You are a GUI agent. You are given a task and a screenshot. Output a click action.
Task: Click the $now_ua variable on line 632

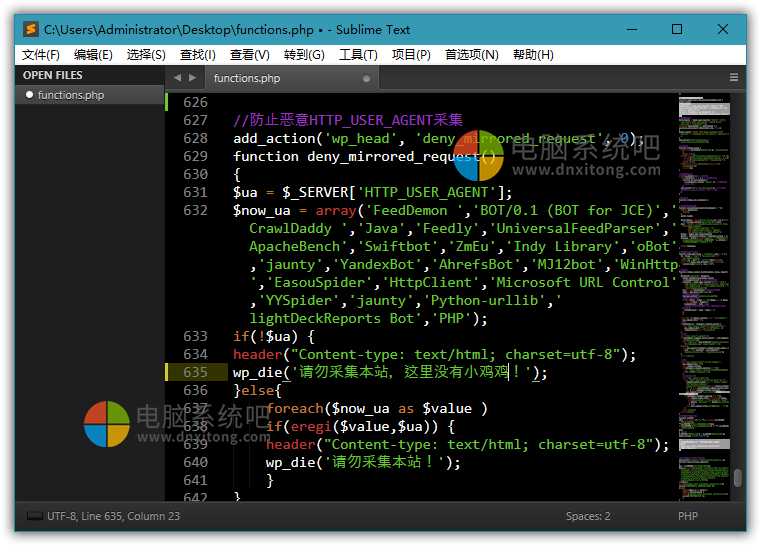pyautogui.click(x=262, y=211)
